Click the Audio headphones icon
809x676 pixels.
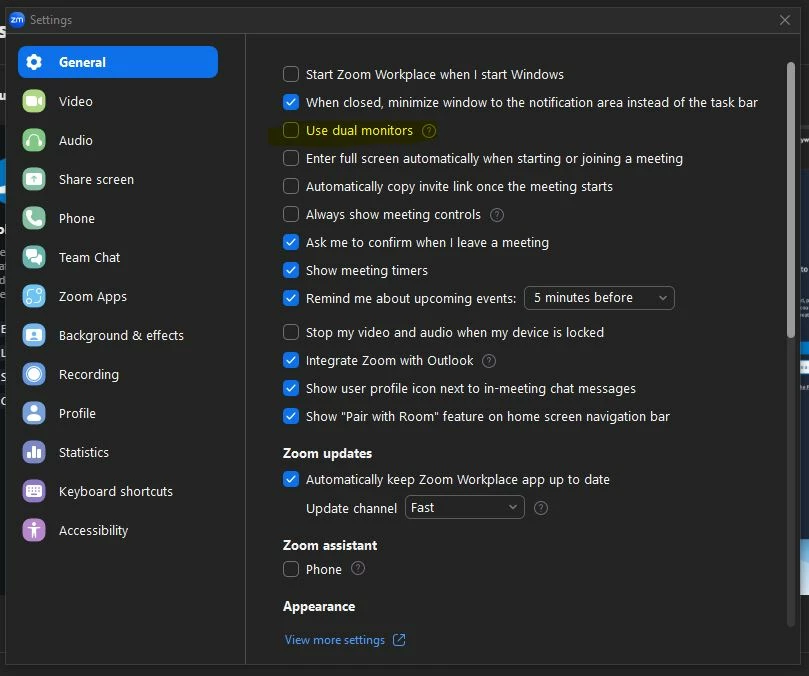pyautogui.click(x=34, y=140)
